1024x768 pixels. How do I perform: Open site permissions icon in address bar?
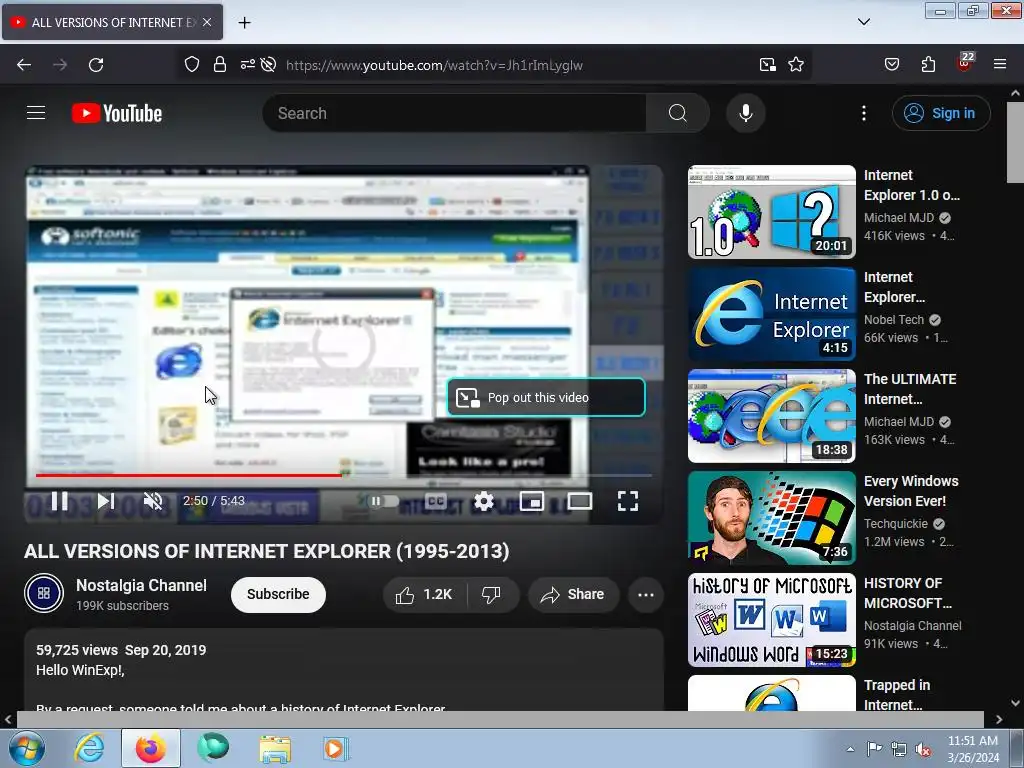(248, 65)
